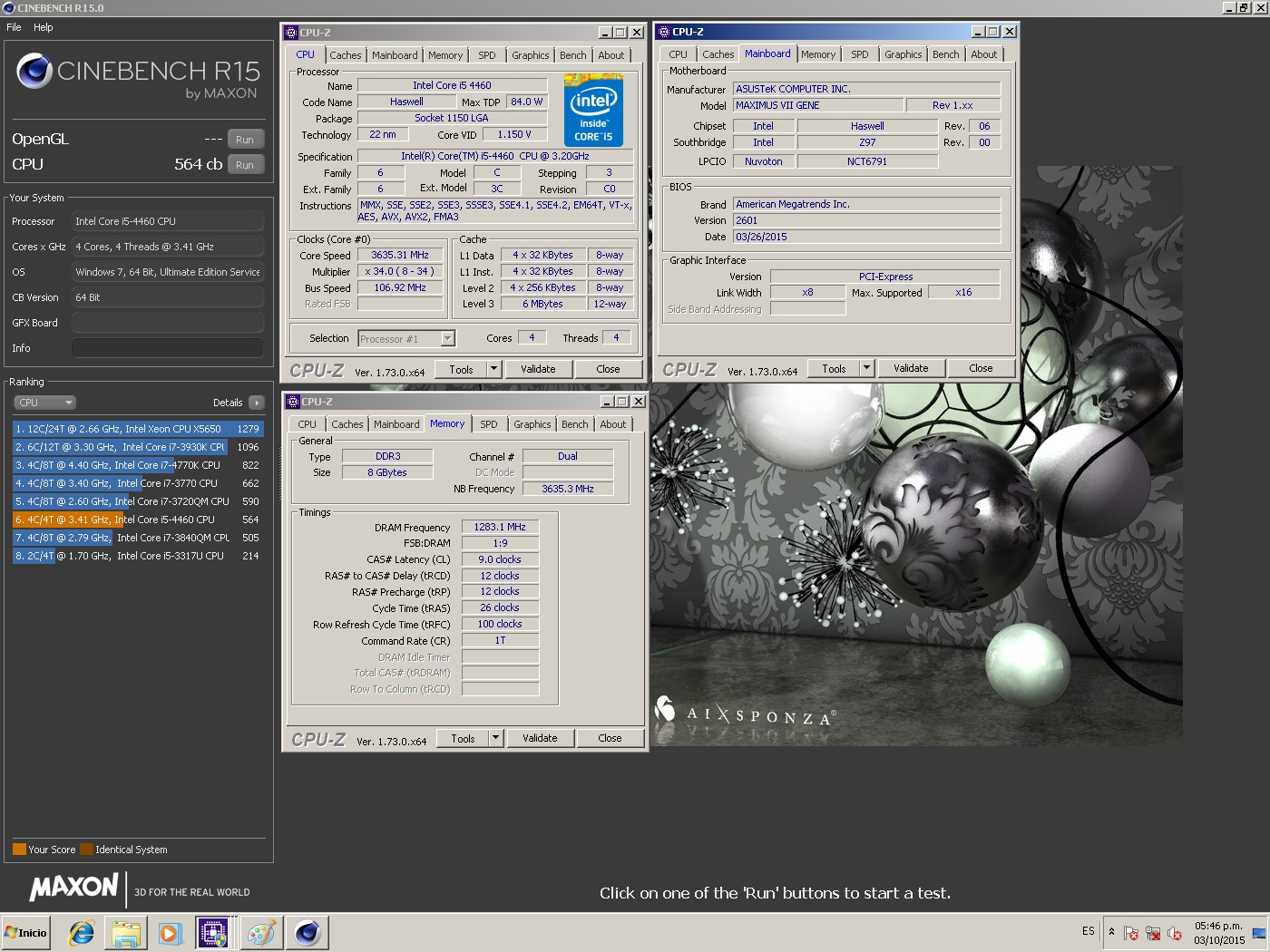Select ranking row Intel Core i7-4770K

tap(138, 465)
